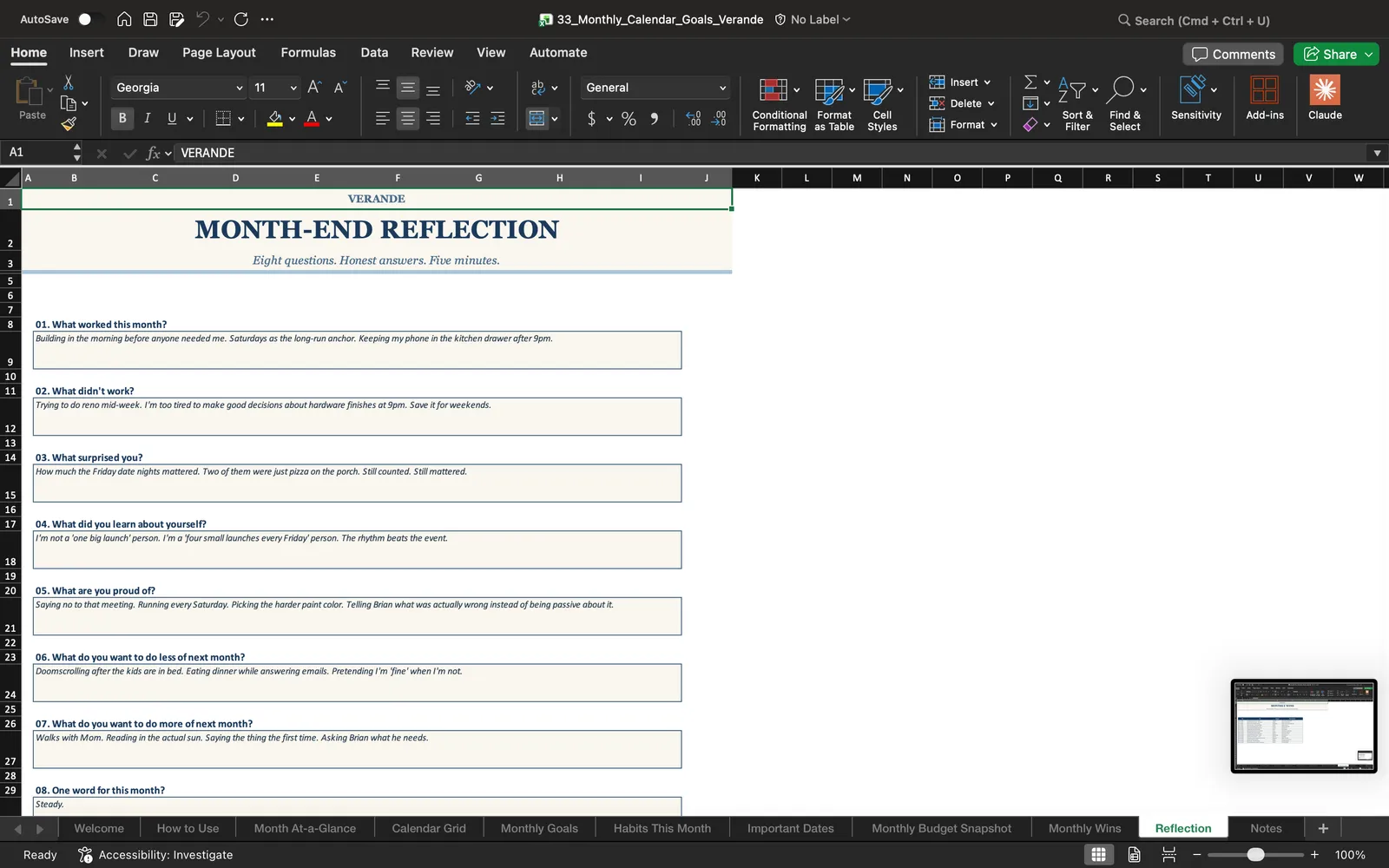
Task: Expand the borders dropdown arrow
Action: point(241,119)
